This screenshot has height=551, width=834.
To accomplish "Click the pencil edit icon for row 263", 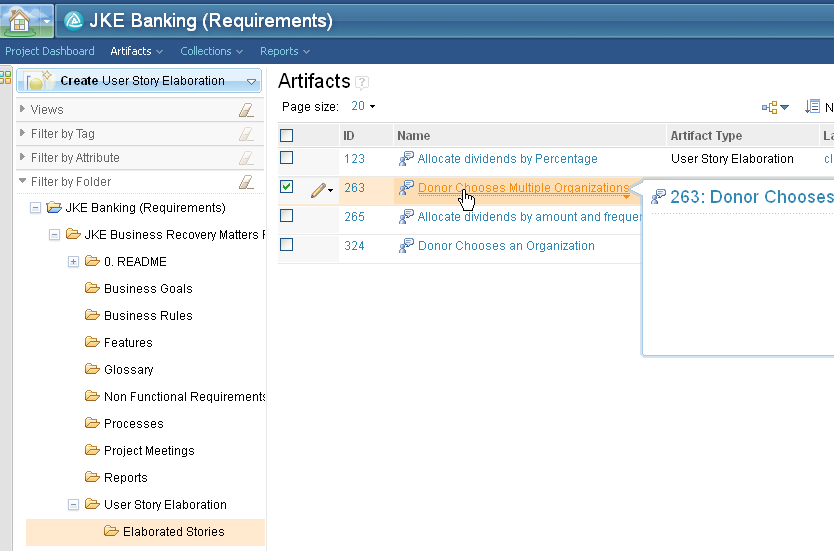I will (318, 190).
